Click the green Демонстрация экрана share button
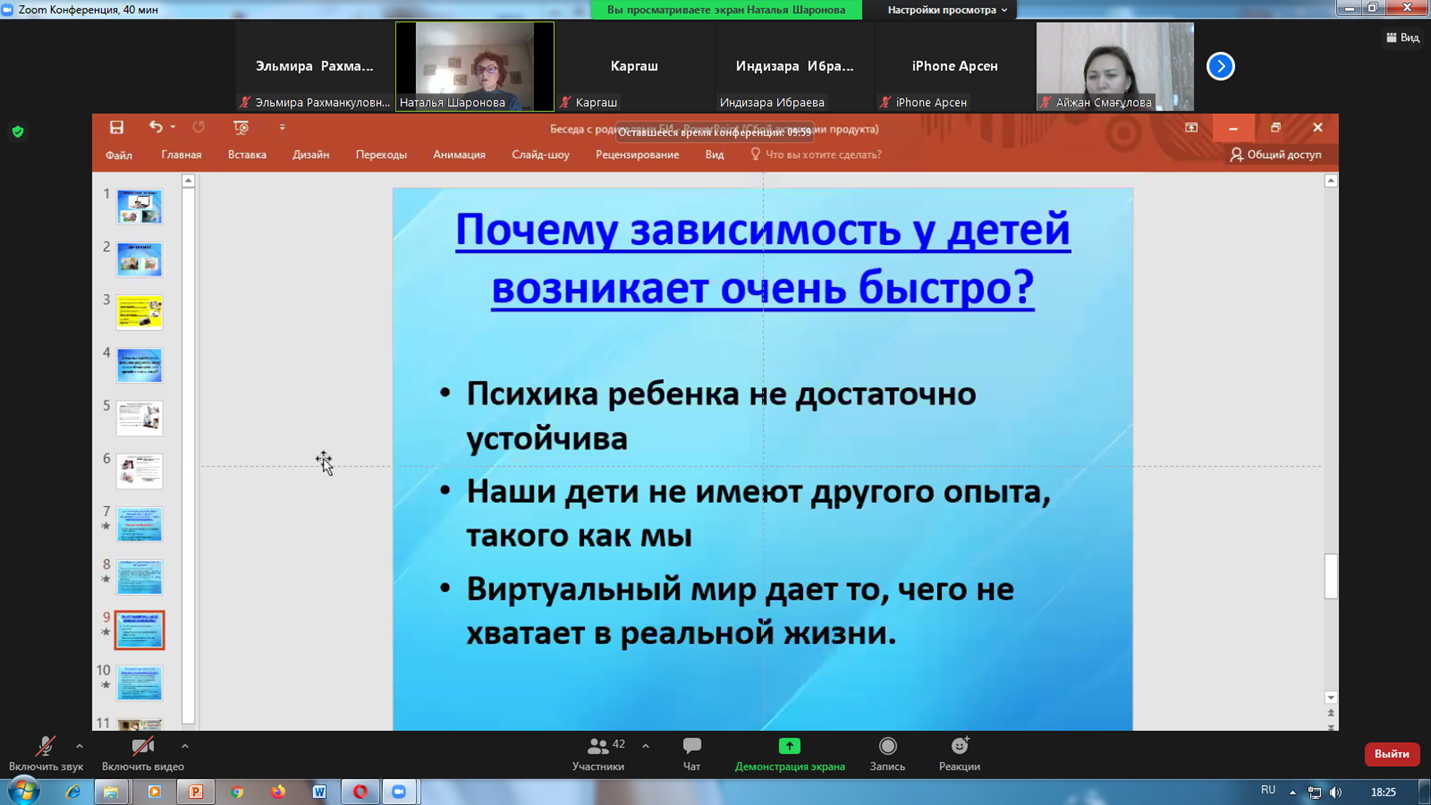 point(789,754)
